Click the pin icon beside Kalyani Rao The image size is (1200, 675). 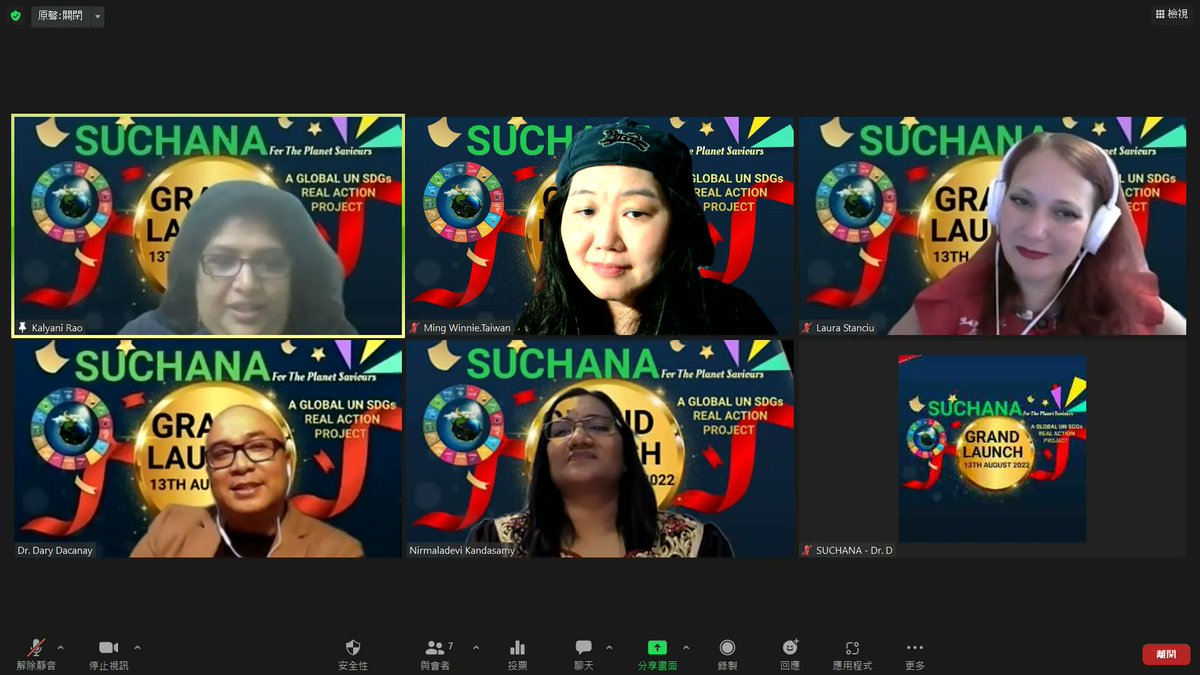click(x=22, y=327)
